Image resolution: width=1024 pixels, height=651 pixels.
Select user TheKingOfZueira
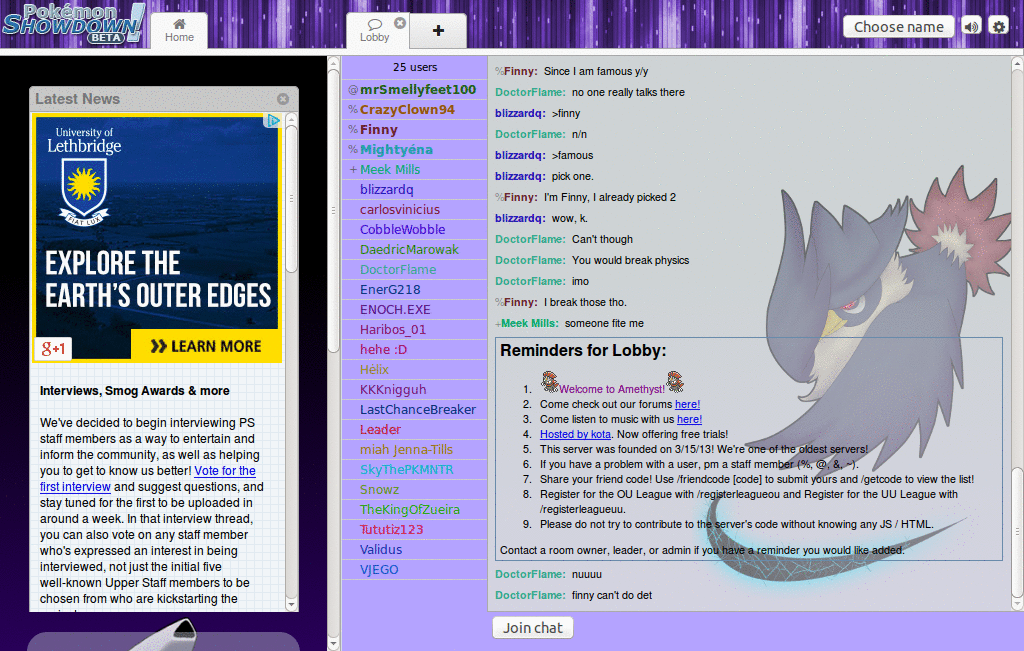point(415,510)
